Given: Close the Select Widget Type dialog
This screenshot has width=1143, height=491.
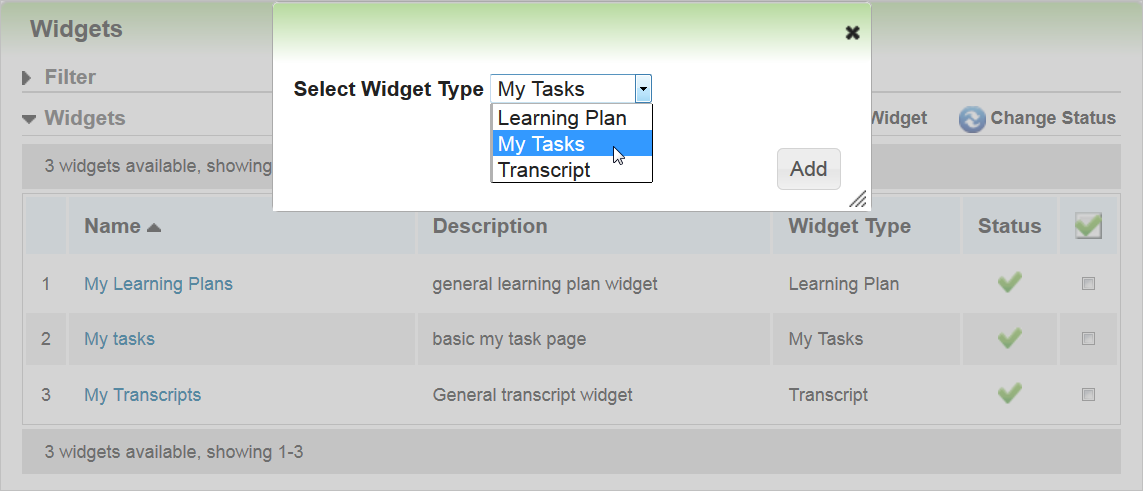Looking at the screenshot, I should pyautogui.click(x=852, y=33).
